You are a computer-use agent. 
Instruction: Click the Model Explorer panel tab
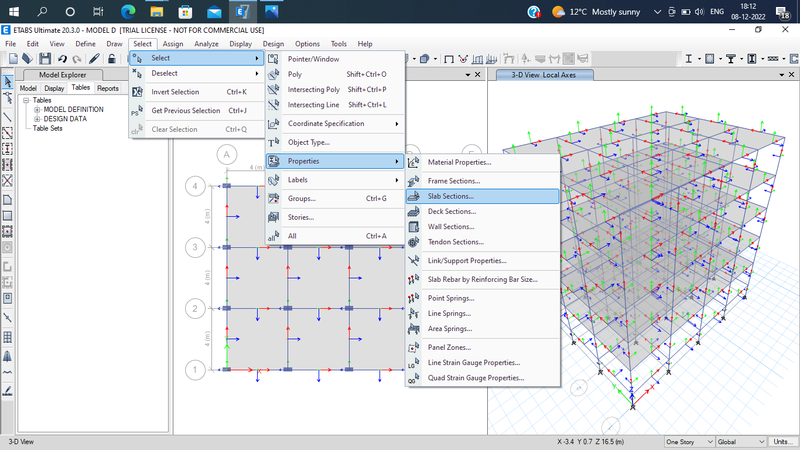point(62,75)
